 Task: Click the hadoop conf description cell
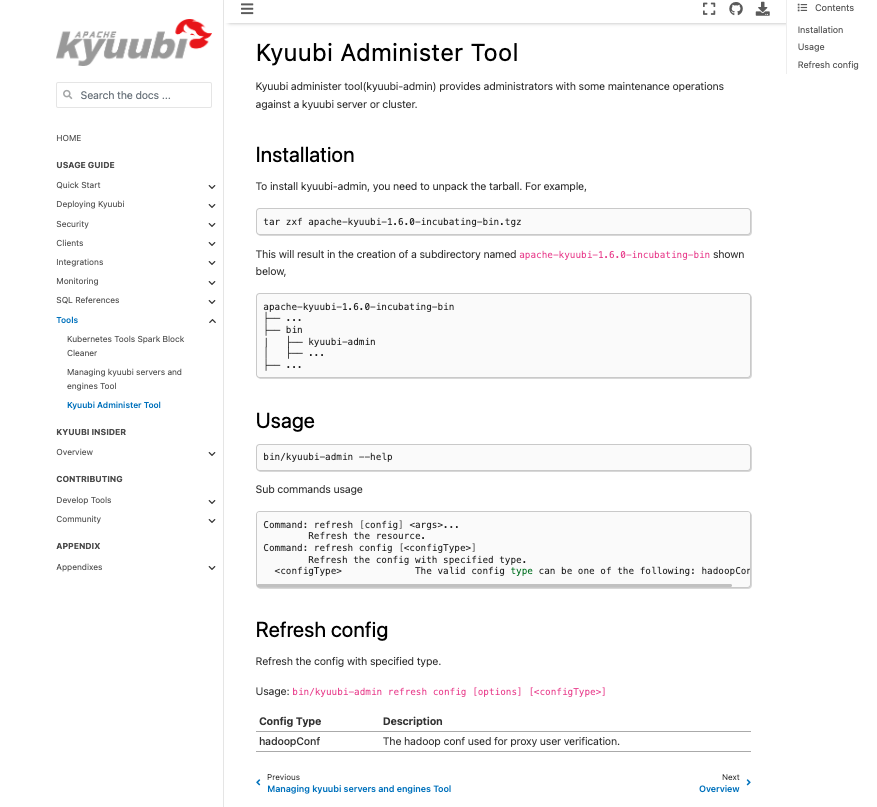point(501,742)
